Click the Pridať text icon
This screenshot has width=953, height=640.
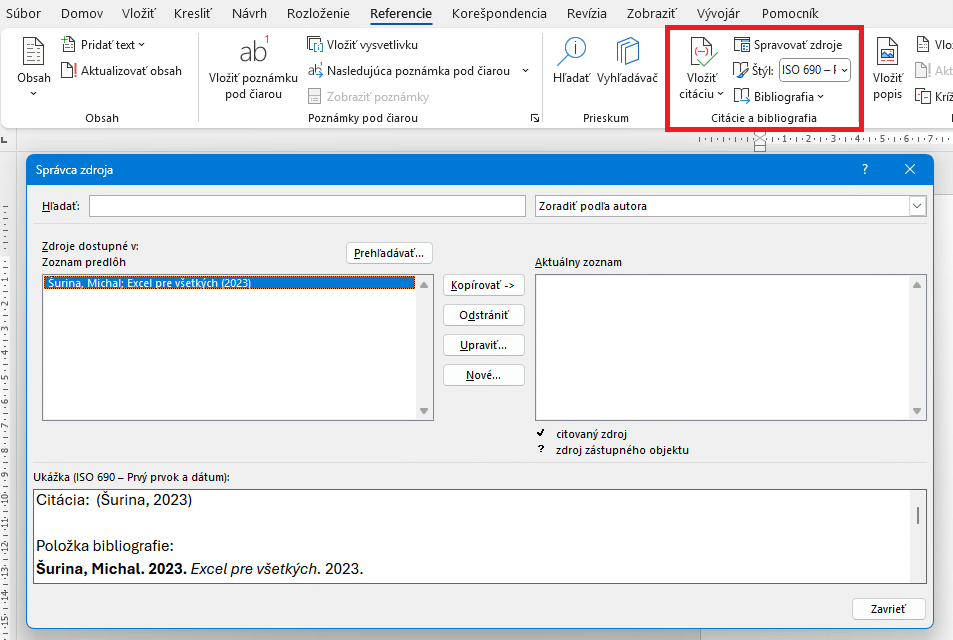69,44
